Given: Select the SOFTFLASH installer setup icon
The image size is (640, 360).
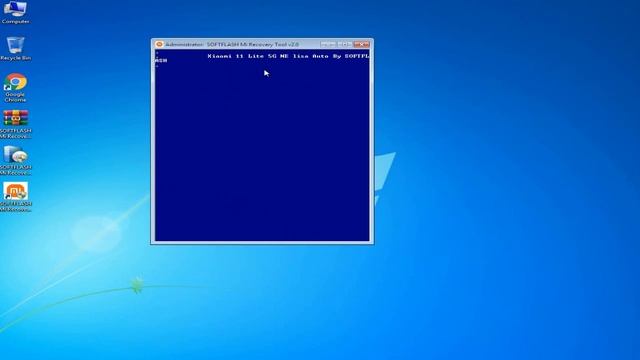Looking at the screenshot, I should (x=16, y=161).
